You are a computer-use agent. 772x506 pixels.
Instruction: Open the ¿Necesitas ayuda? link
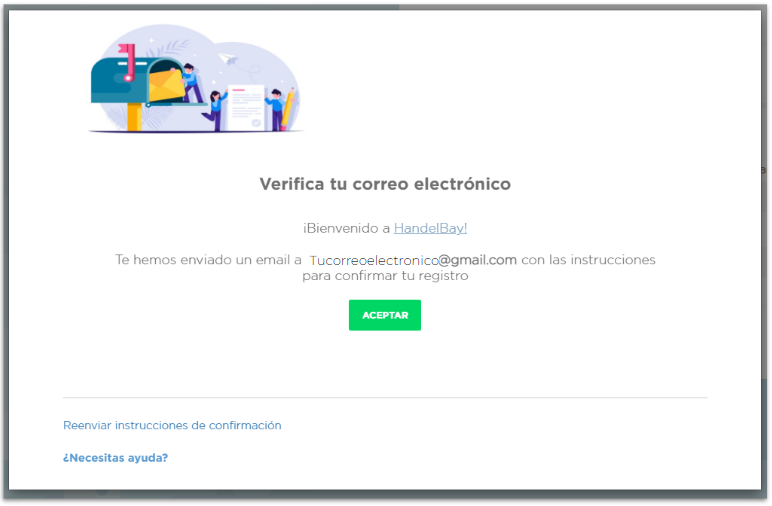click(115, 458)
